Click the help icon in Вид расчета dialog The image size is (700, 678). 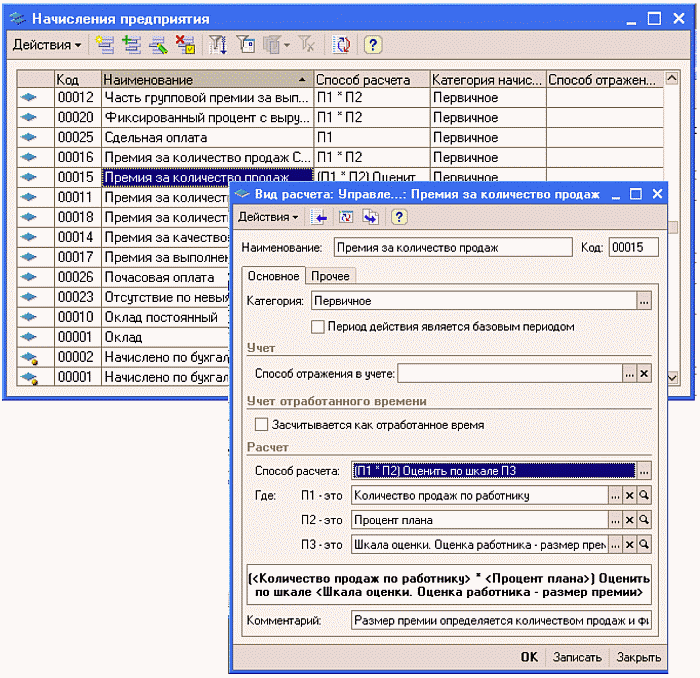[x=398, y=217]
